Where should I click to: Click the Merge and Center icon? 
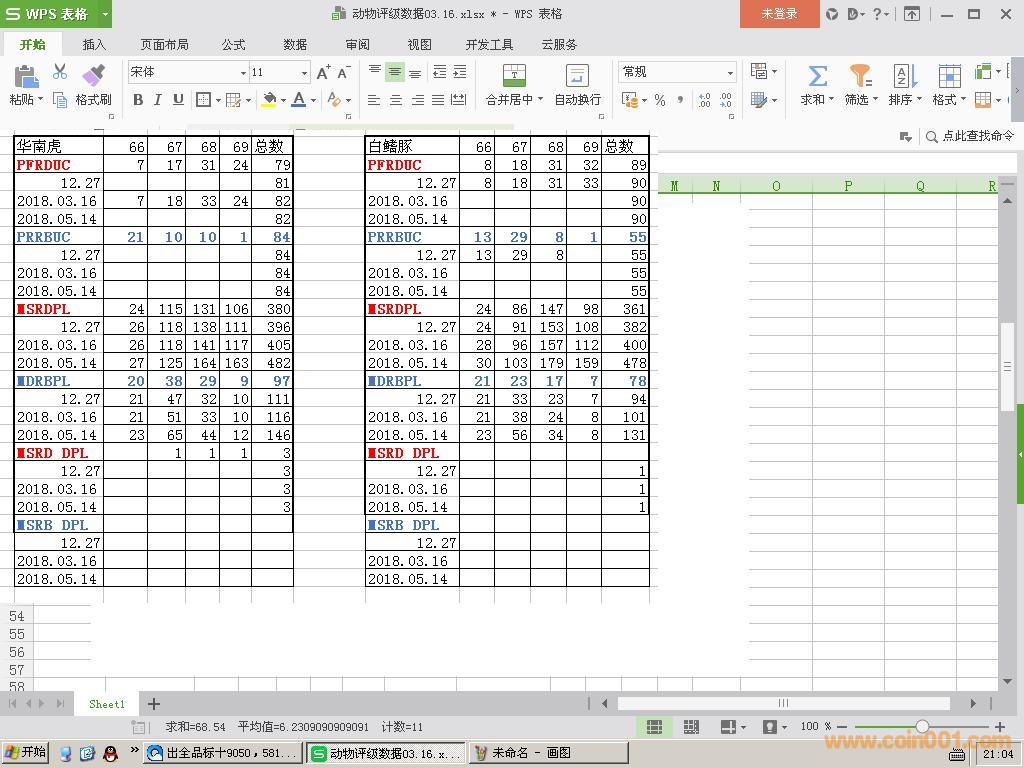pyautogui.click(x=513, y=76)
